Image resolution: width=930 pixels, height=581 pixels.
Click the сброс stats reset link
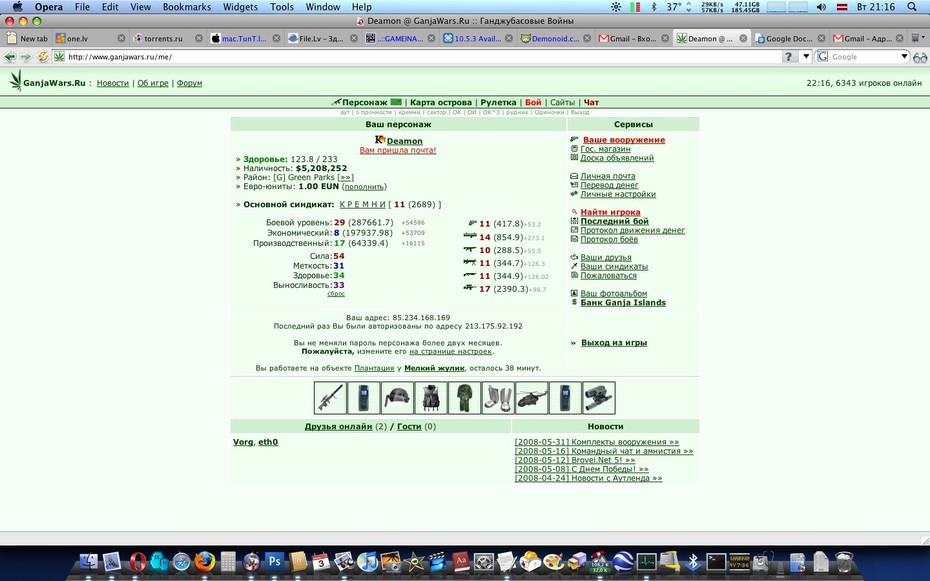pos(336,293)
